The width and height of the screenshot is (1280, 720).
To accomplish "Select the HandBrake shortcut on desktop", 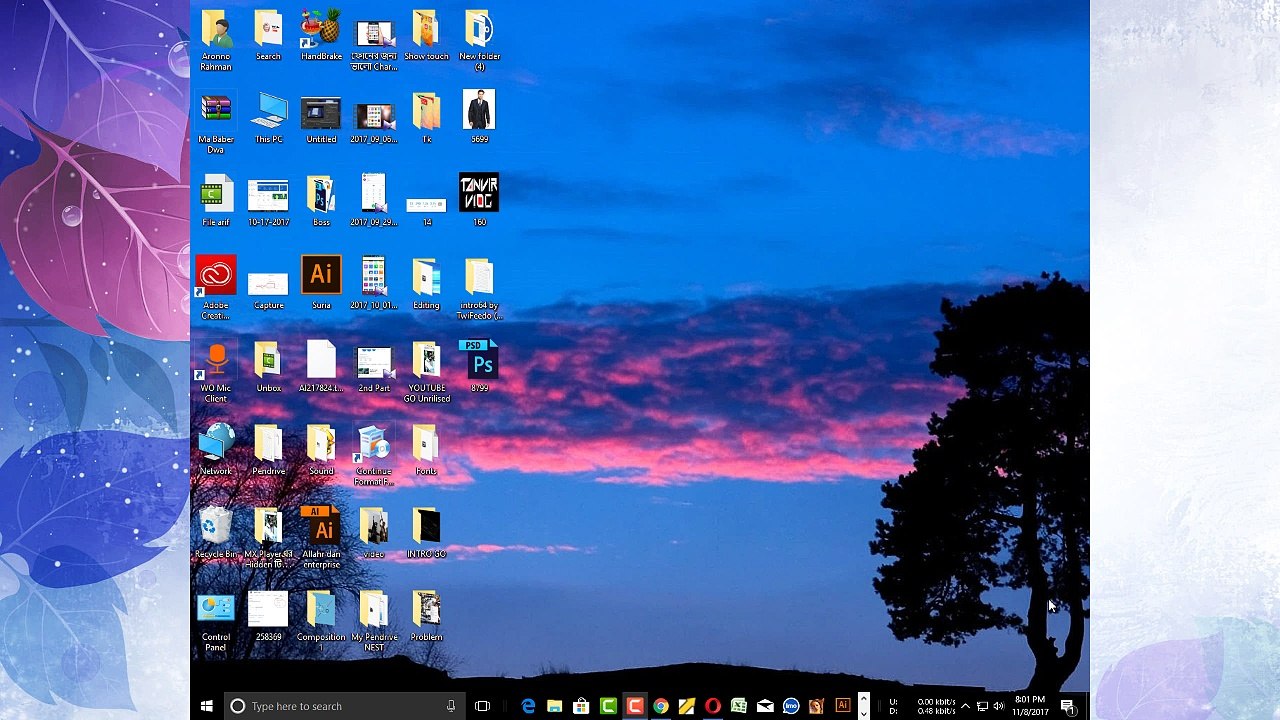I will pyautogui.click(x=321, y=30).
